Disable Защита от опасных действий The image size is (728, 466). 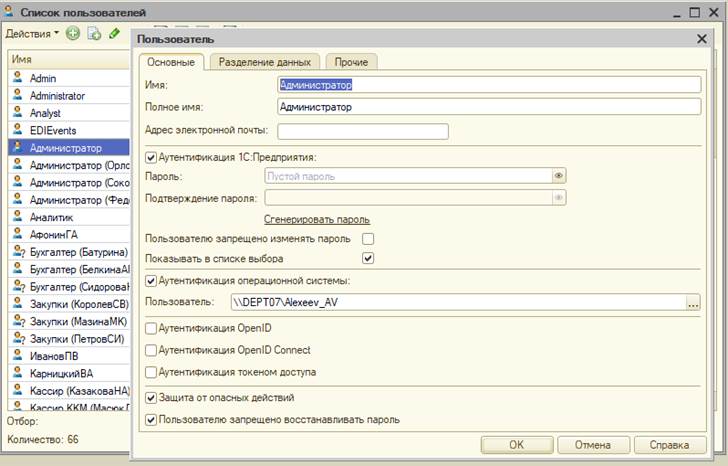pyautogui.click(x=152, y=398)
